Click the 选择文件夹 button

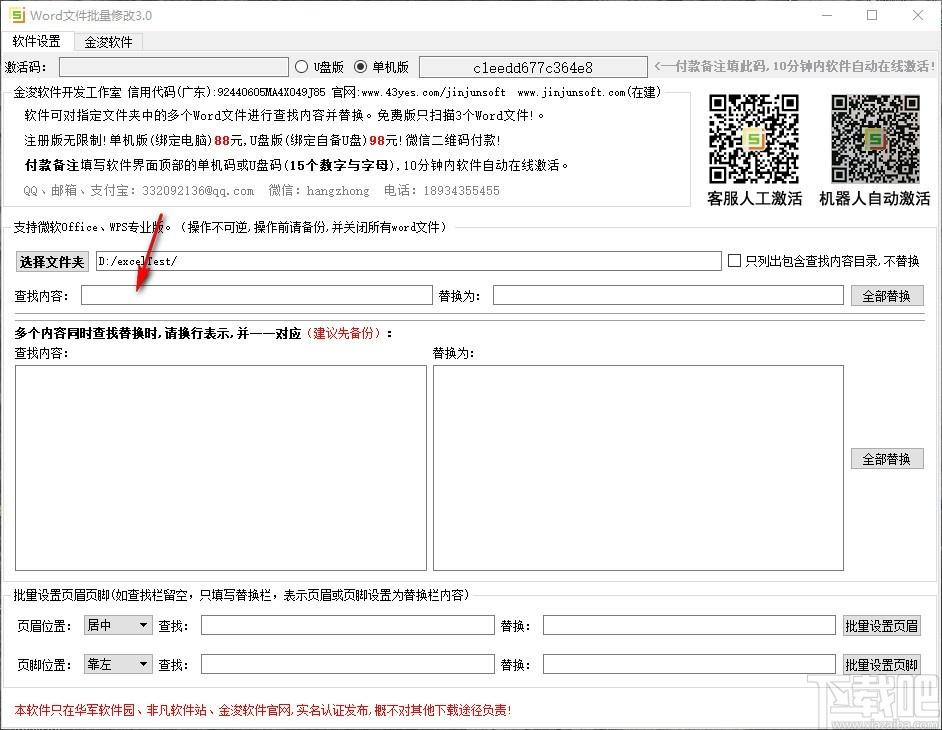(x=52, y=261)
